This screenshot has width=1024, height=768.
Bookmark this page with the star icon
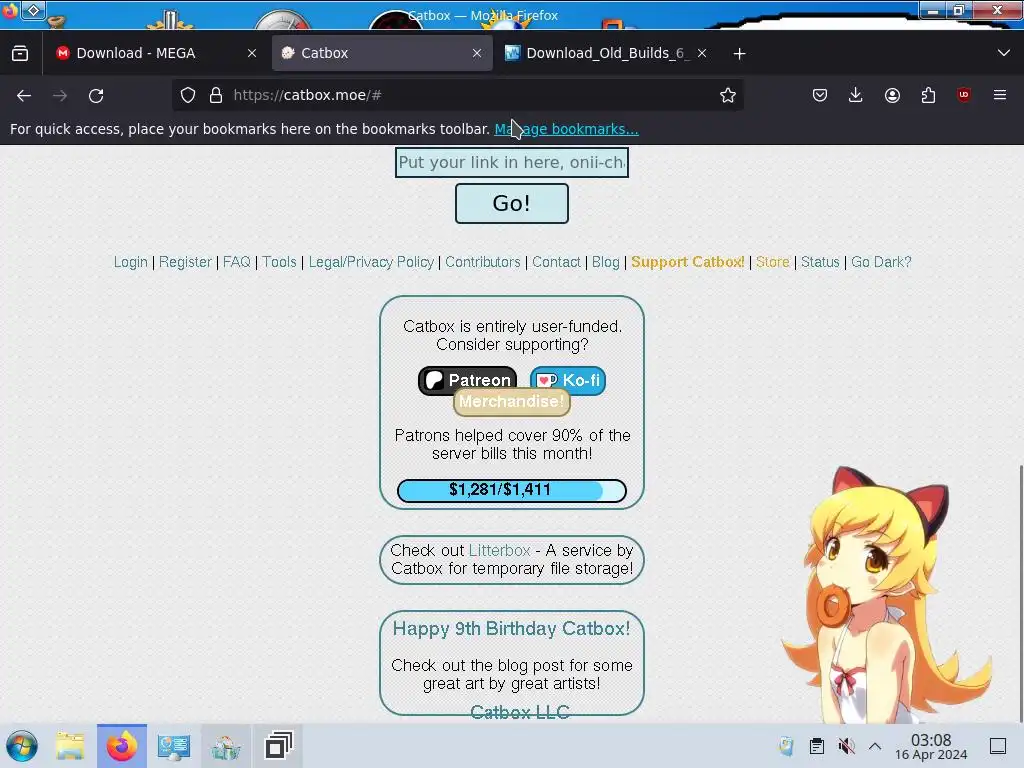pyautogui.click(x=728, y=95)
